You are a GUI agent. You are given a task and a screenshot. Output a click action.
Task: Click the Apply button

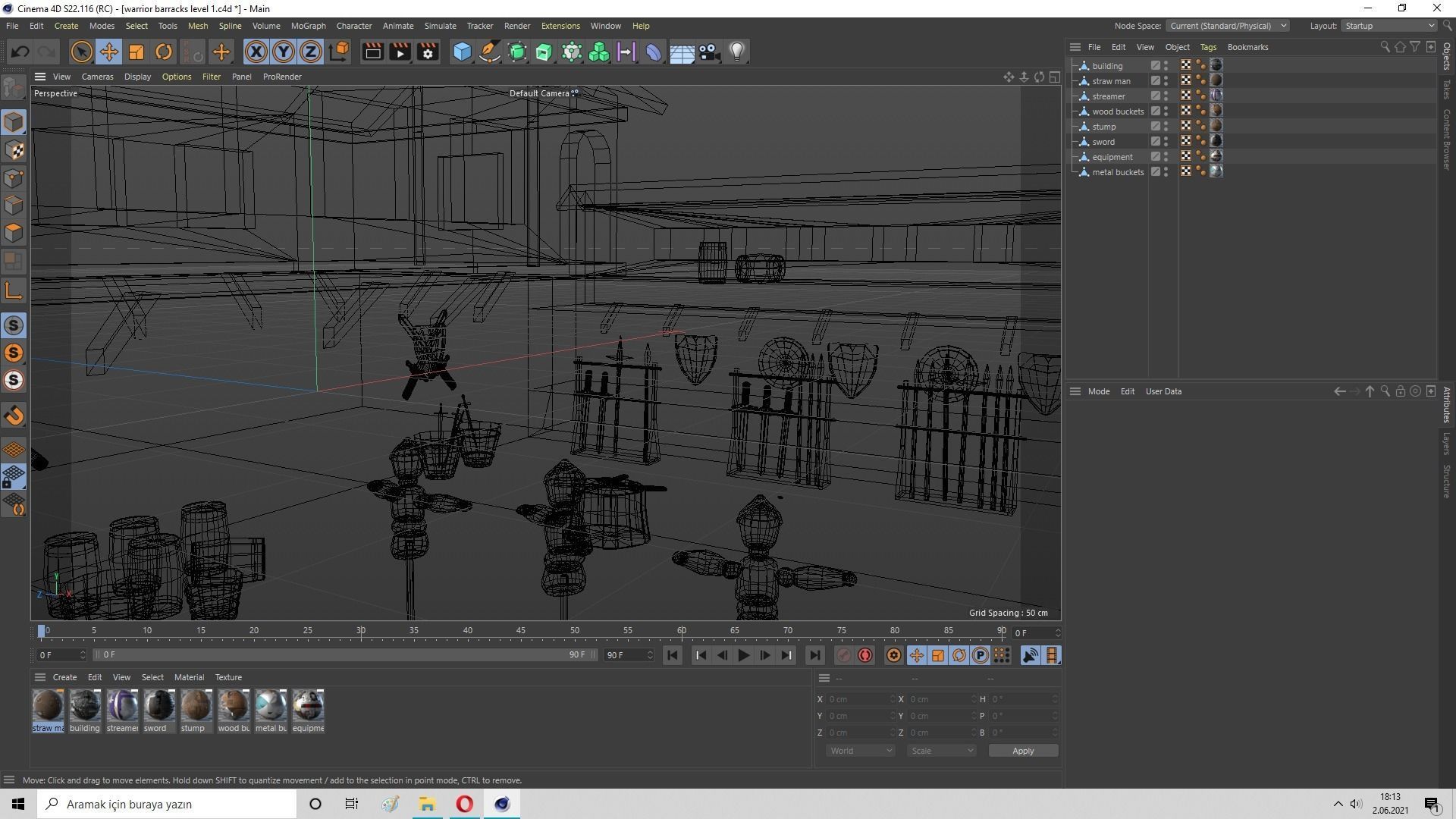[1023, 751]
